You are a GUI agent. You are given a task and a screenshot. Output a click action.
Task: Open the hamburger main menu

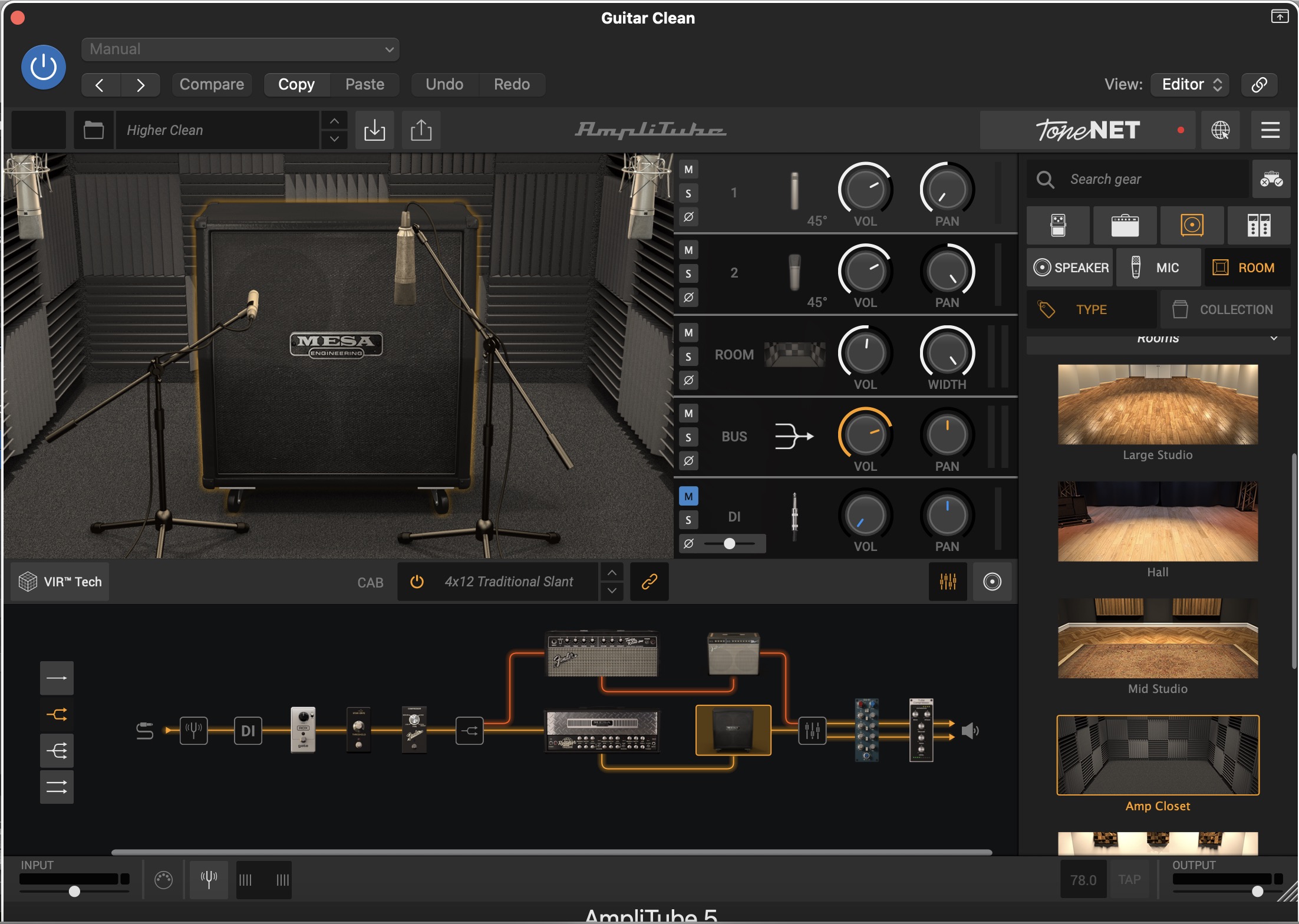[1270, 130]
